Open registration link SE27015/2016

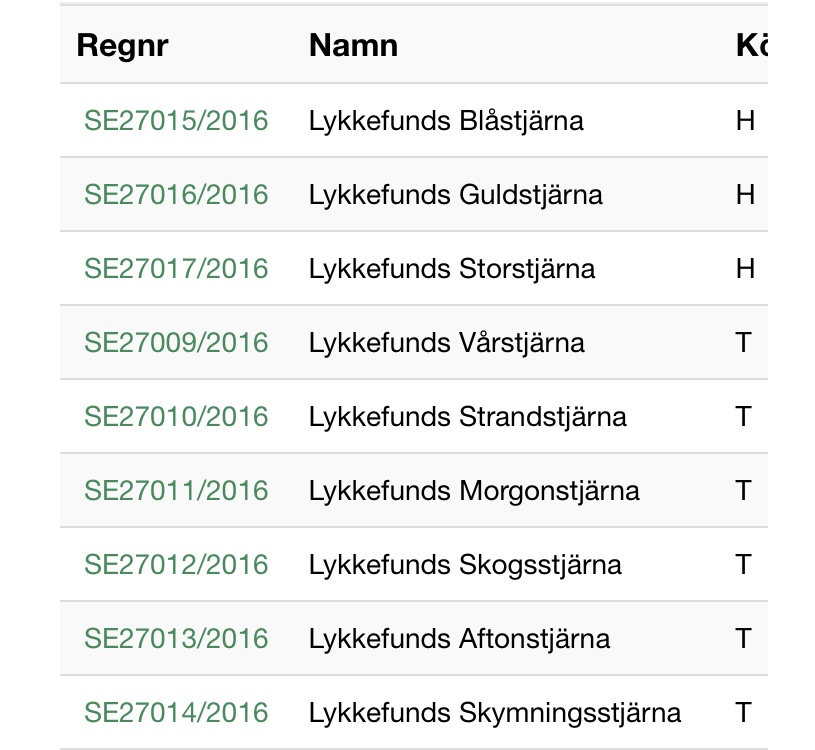pos(176,121)
